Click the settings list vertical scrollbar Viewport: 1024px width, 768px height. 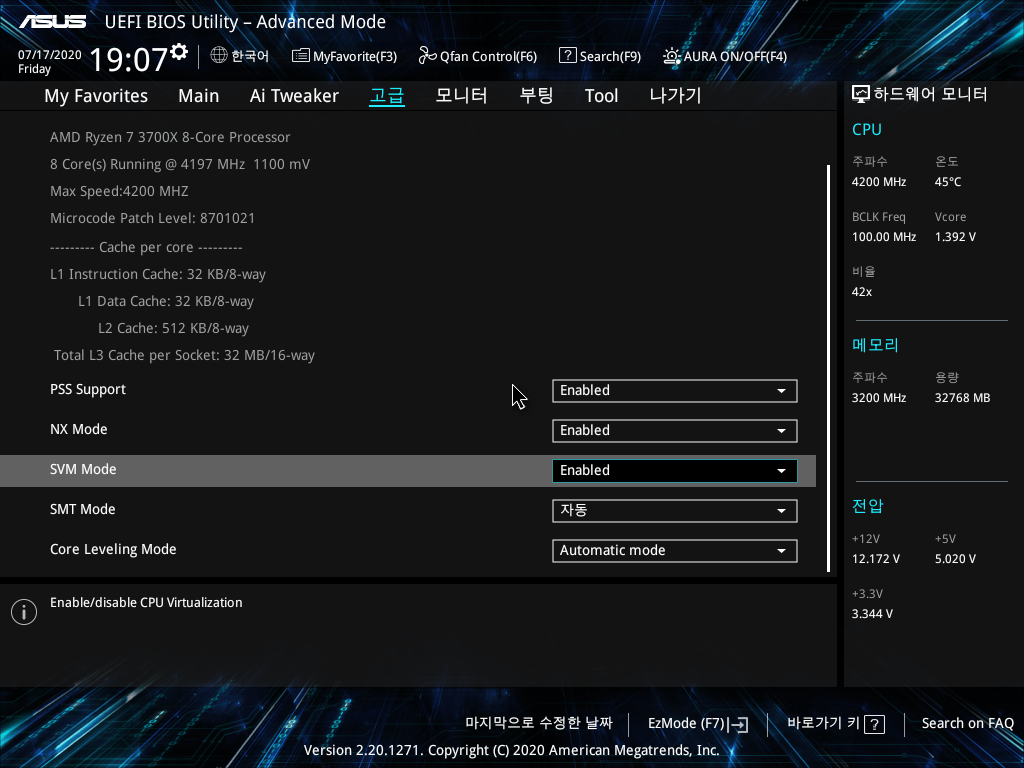coord(828,368)
